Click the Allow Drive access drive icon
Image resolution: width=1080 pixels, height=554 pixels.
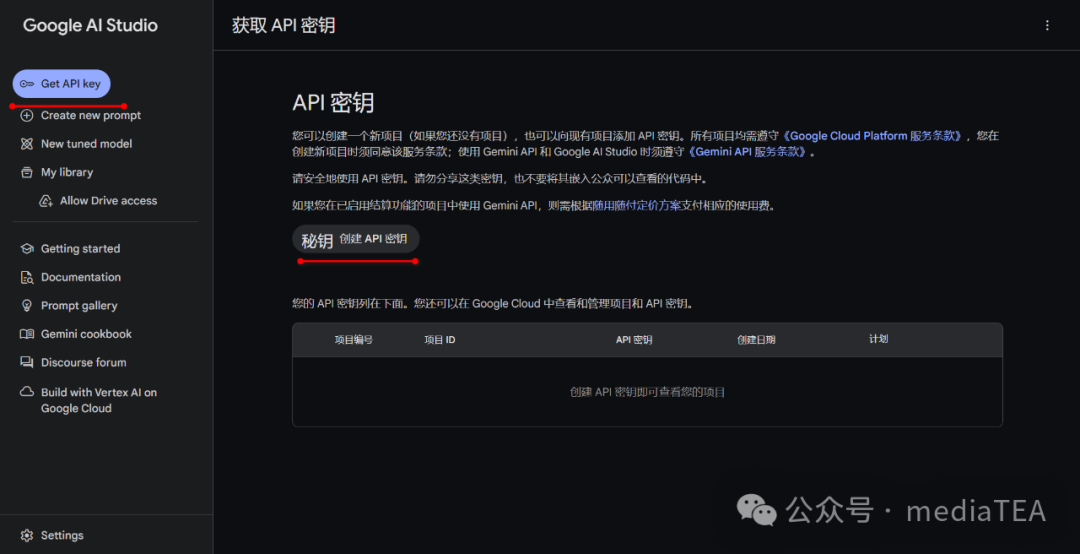46,201
